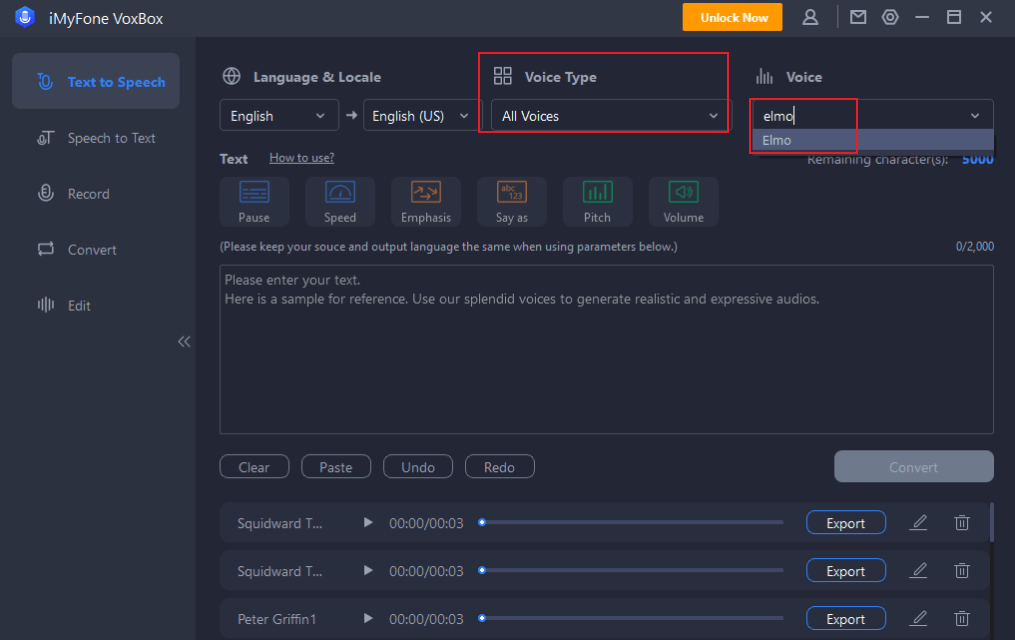1015x640 pixels.
Task: Open the Pitch adjustment tool
Action: tap(597, 202)
